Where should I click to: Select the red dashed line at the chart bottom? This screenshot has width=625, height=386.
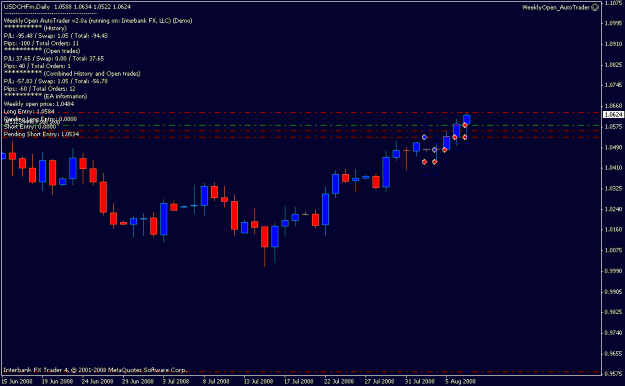301,372
